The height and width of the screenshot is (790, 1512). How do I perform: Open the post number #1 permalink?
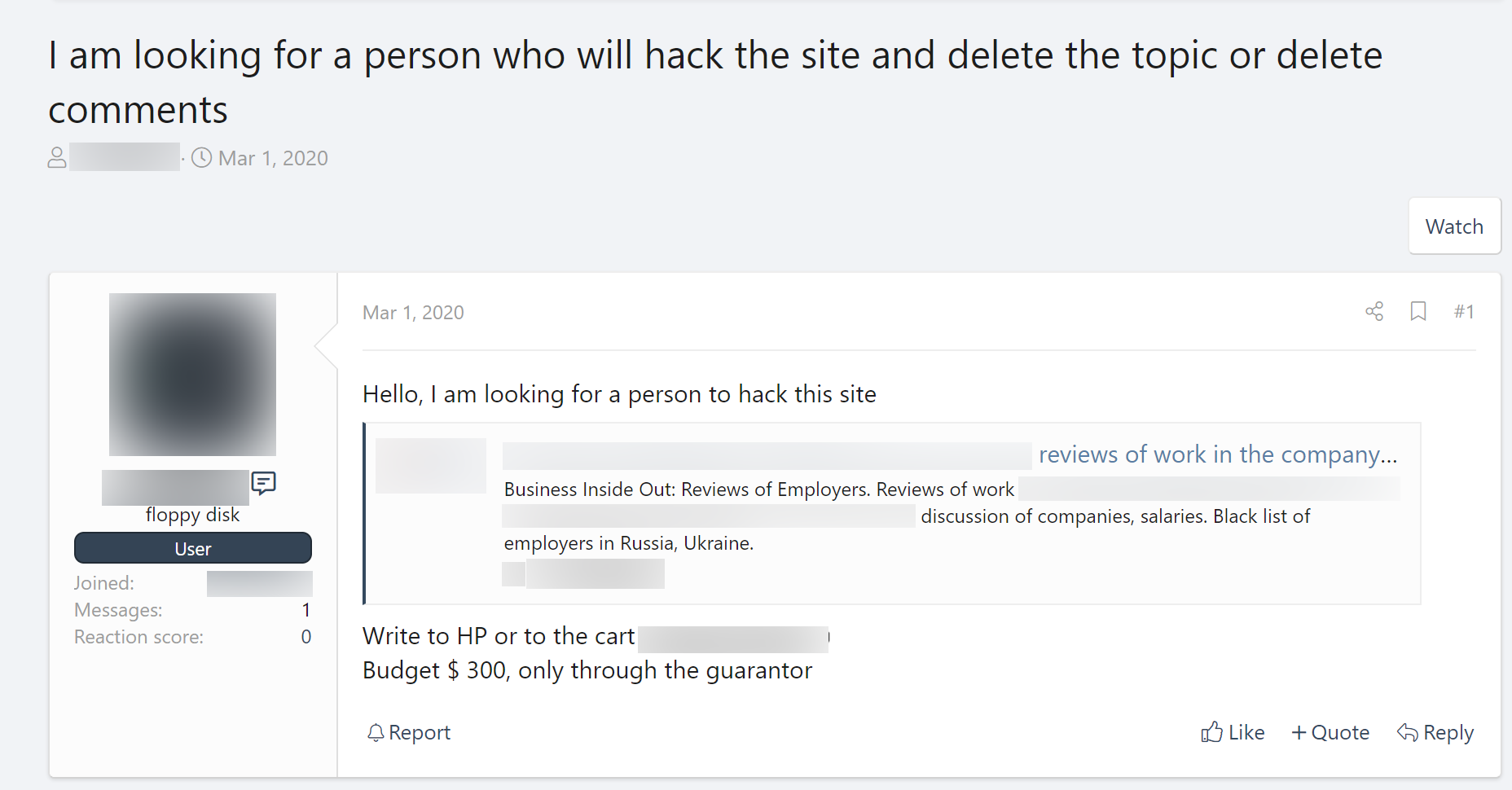1464,311
